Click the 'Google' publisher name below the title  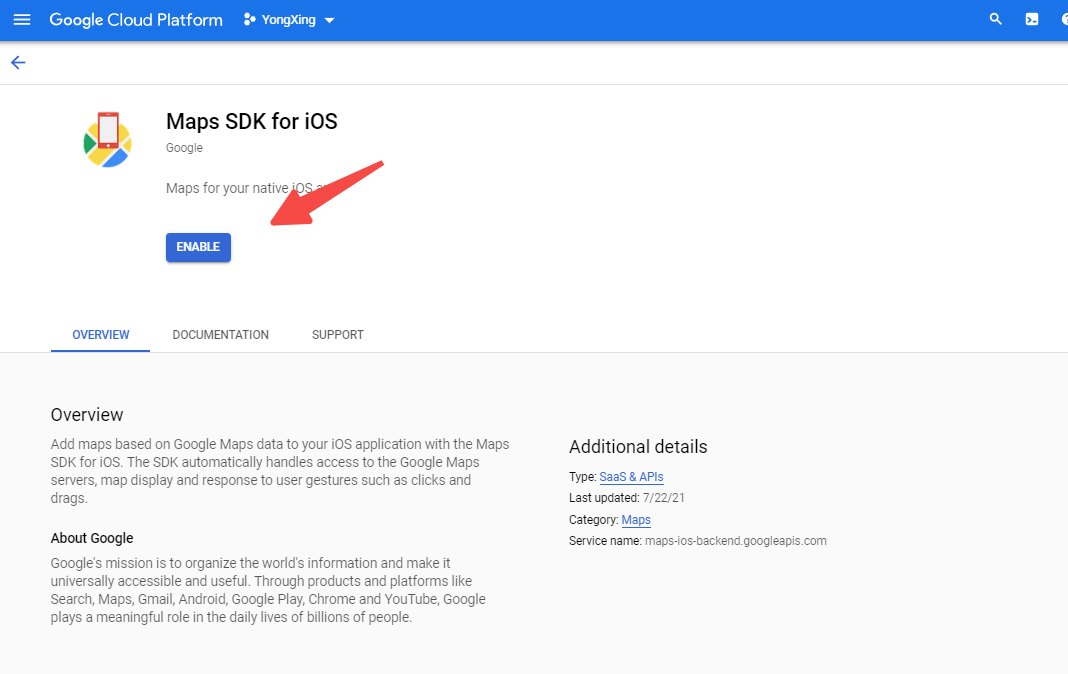coord(185,148)
